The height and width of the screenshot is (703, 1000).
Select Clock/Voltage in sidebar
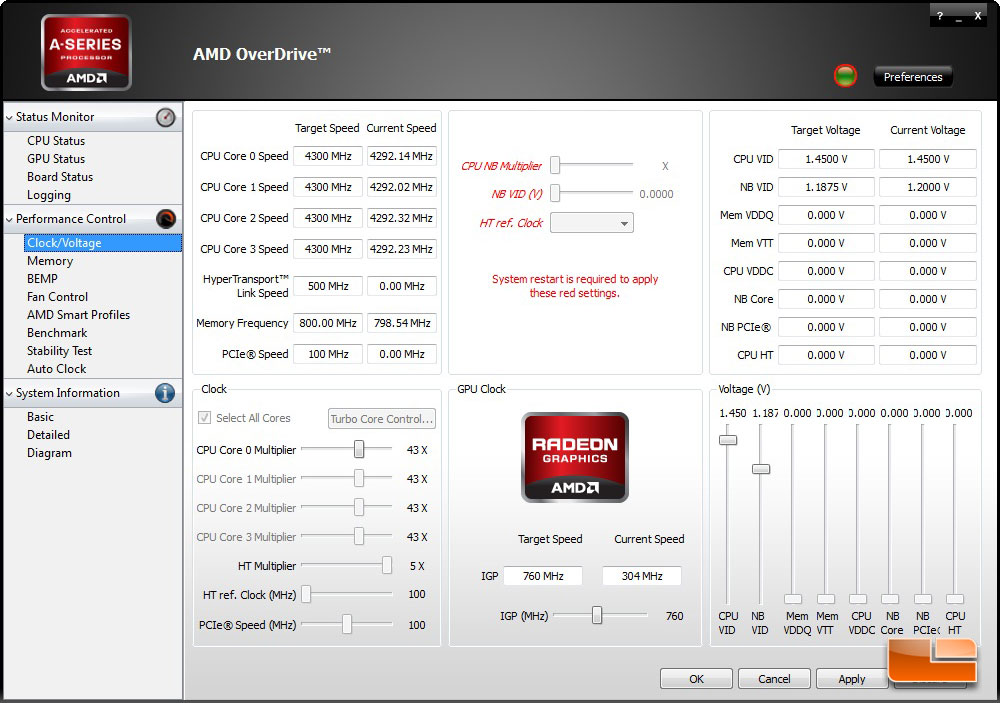[x=103, y=243]
